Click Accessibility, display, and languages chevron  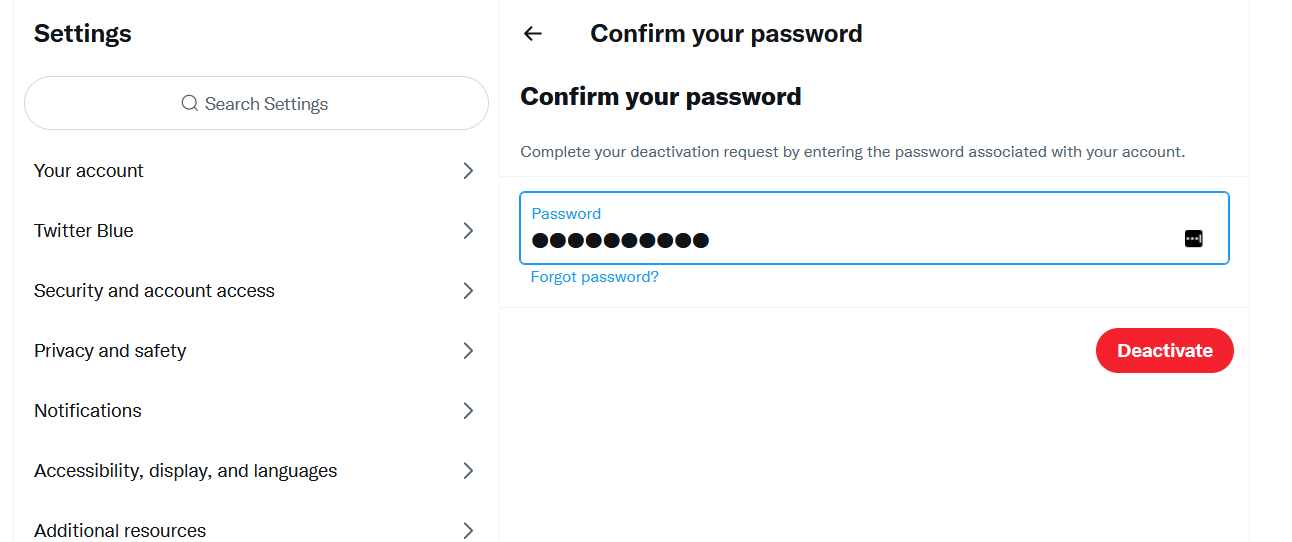(x=468, y=471)
